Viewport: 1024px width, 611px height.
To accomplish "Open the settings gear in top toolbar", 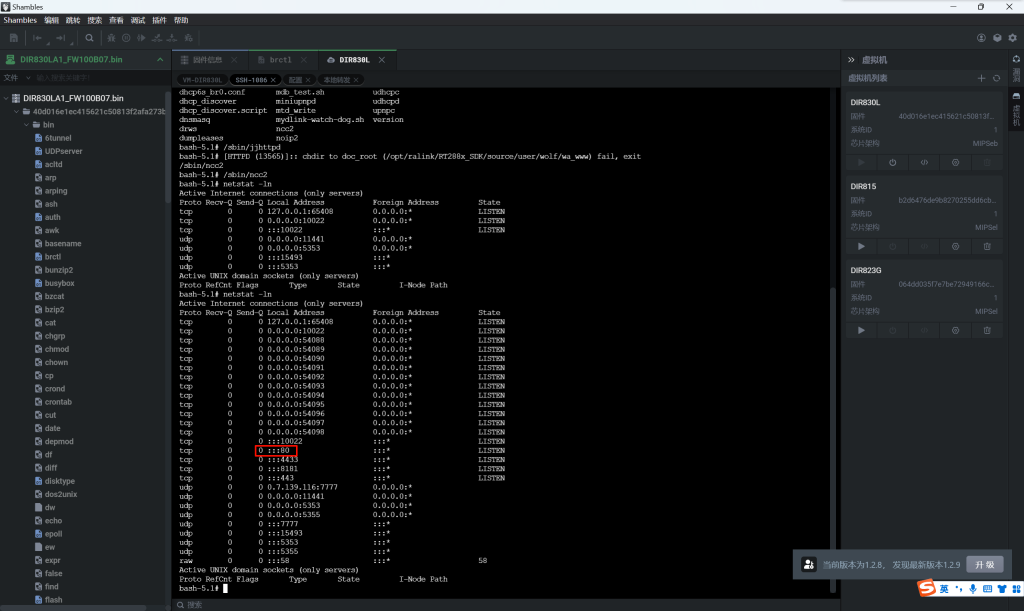I will (1012, 38).
